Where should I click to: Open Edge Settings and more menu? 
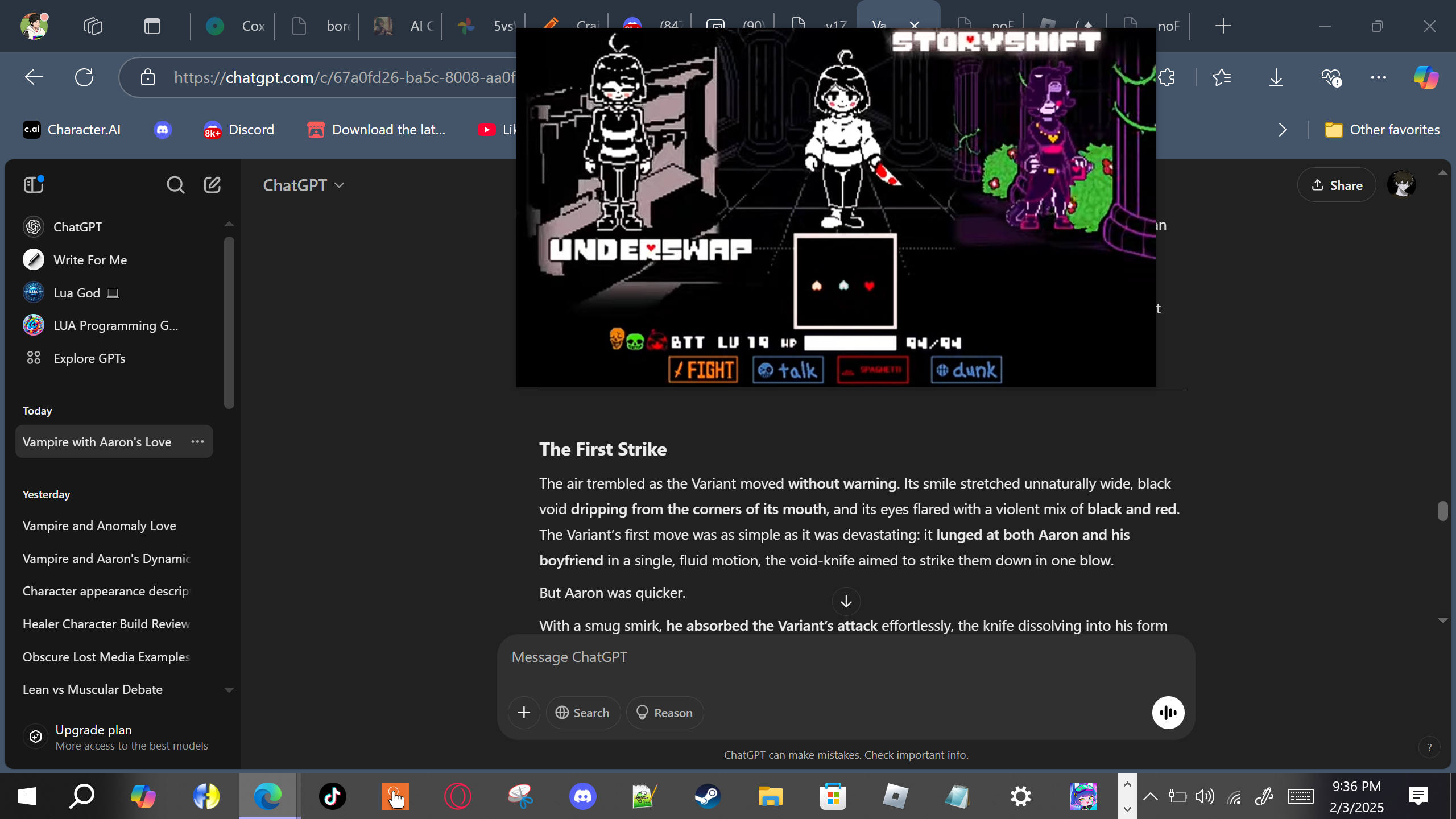(x=1379, y=77)
